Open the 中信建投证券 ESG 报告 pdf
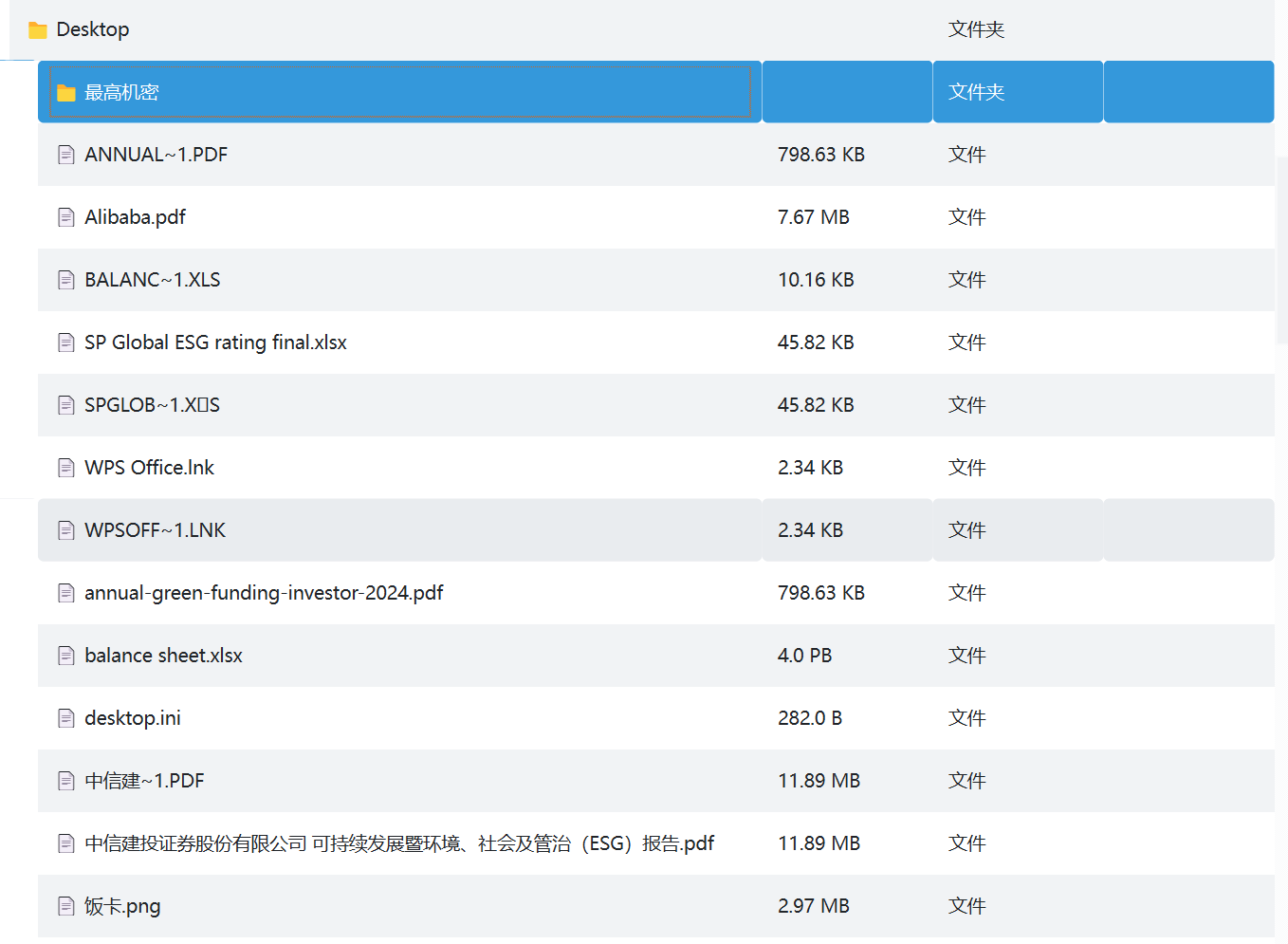Screen dimensions: 1288x944 398,844
